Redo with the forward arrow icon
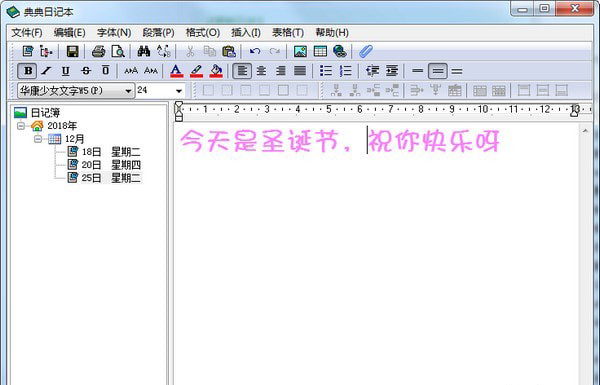The image size is (600, 385). [274, 51]
